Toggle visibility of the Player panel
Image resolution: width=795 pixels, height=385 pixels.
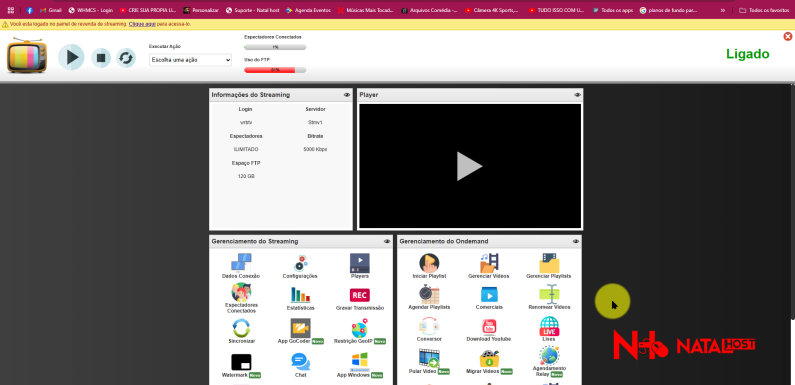(577, 95)
